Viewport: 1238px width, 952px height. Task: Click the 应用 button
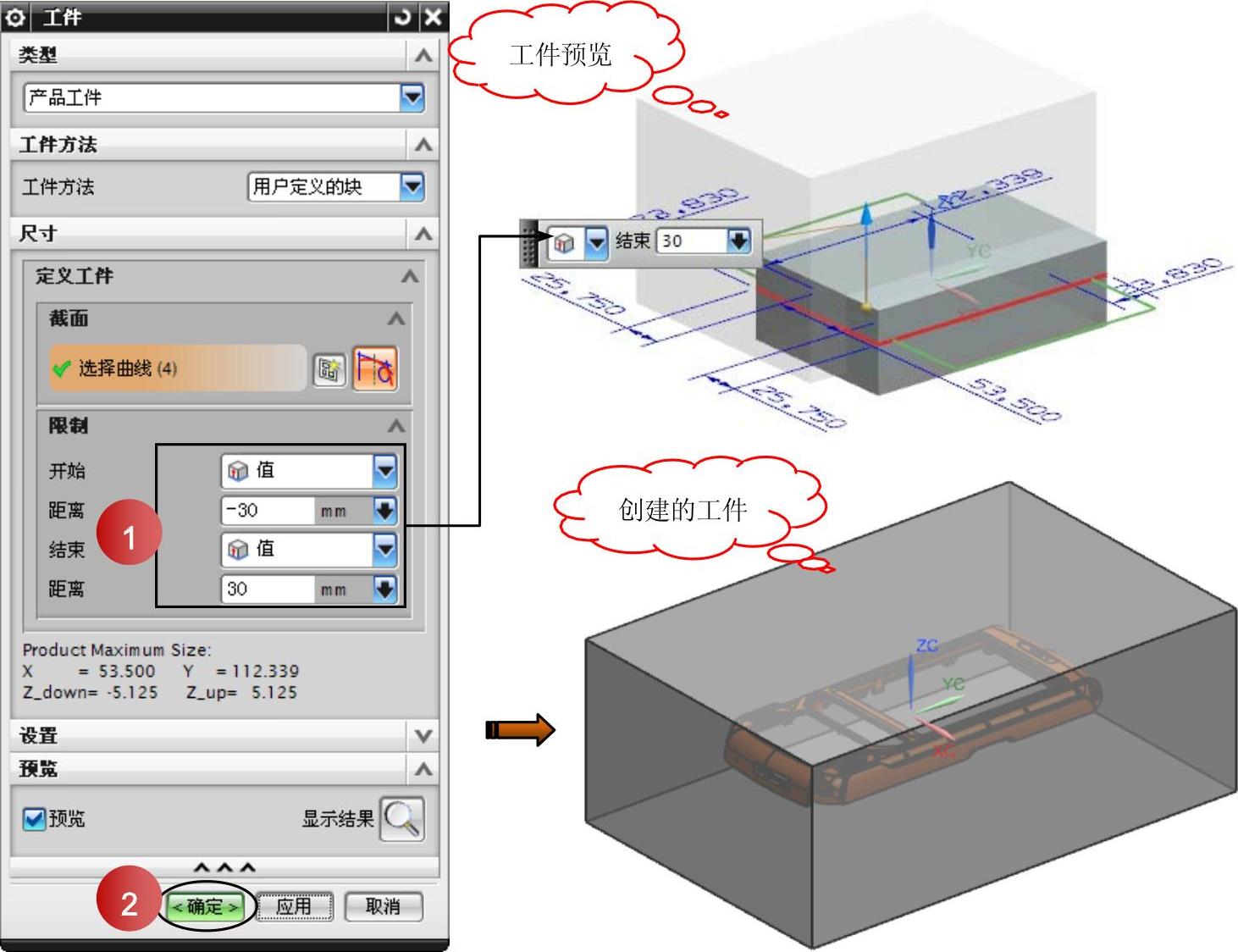(x=294, y=907)
